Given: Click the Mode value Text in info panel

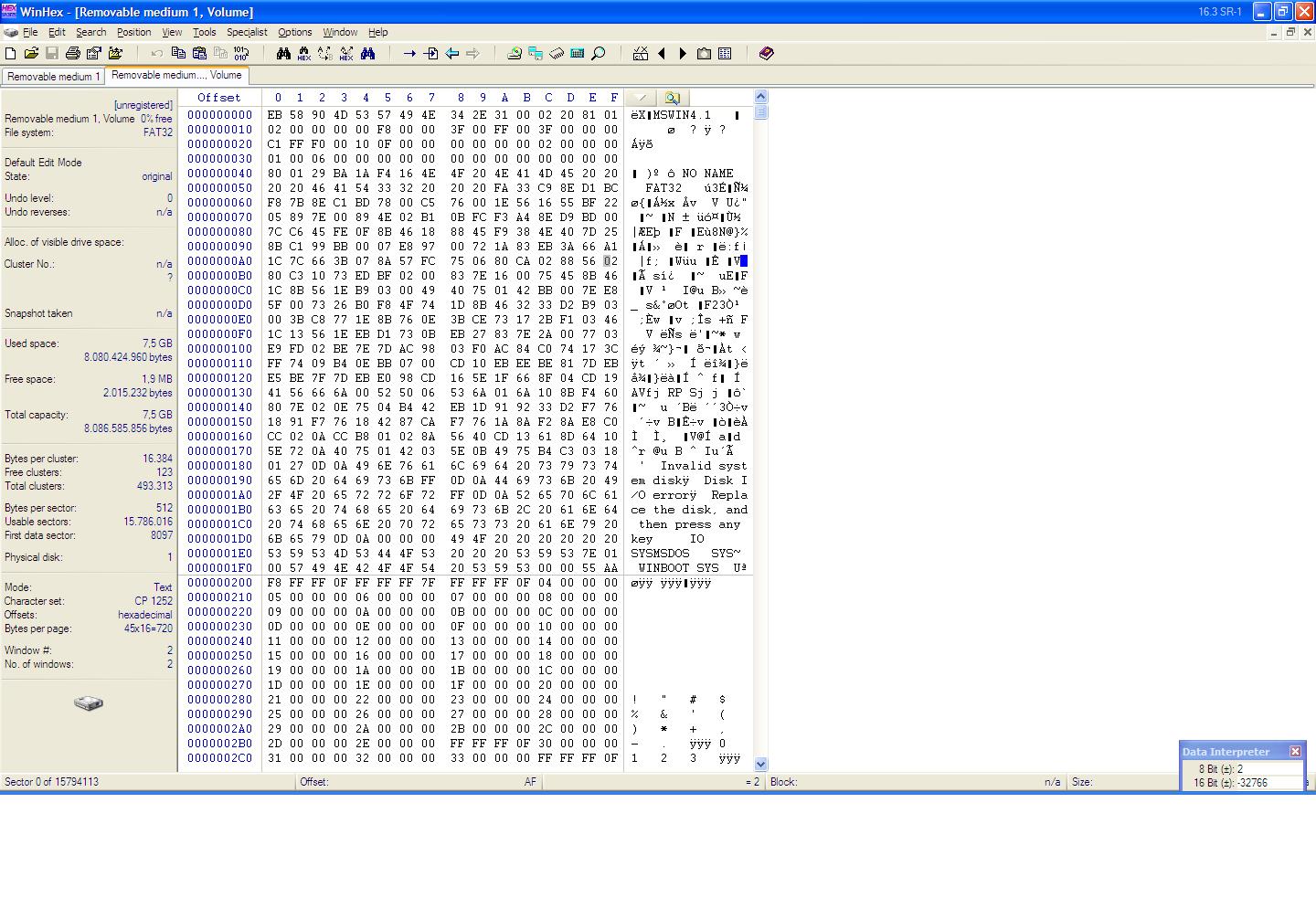Looking at the screenshot, I should pos(163,587).
